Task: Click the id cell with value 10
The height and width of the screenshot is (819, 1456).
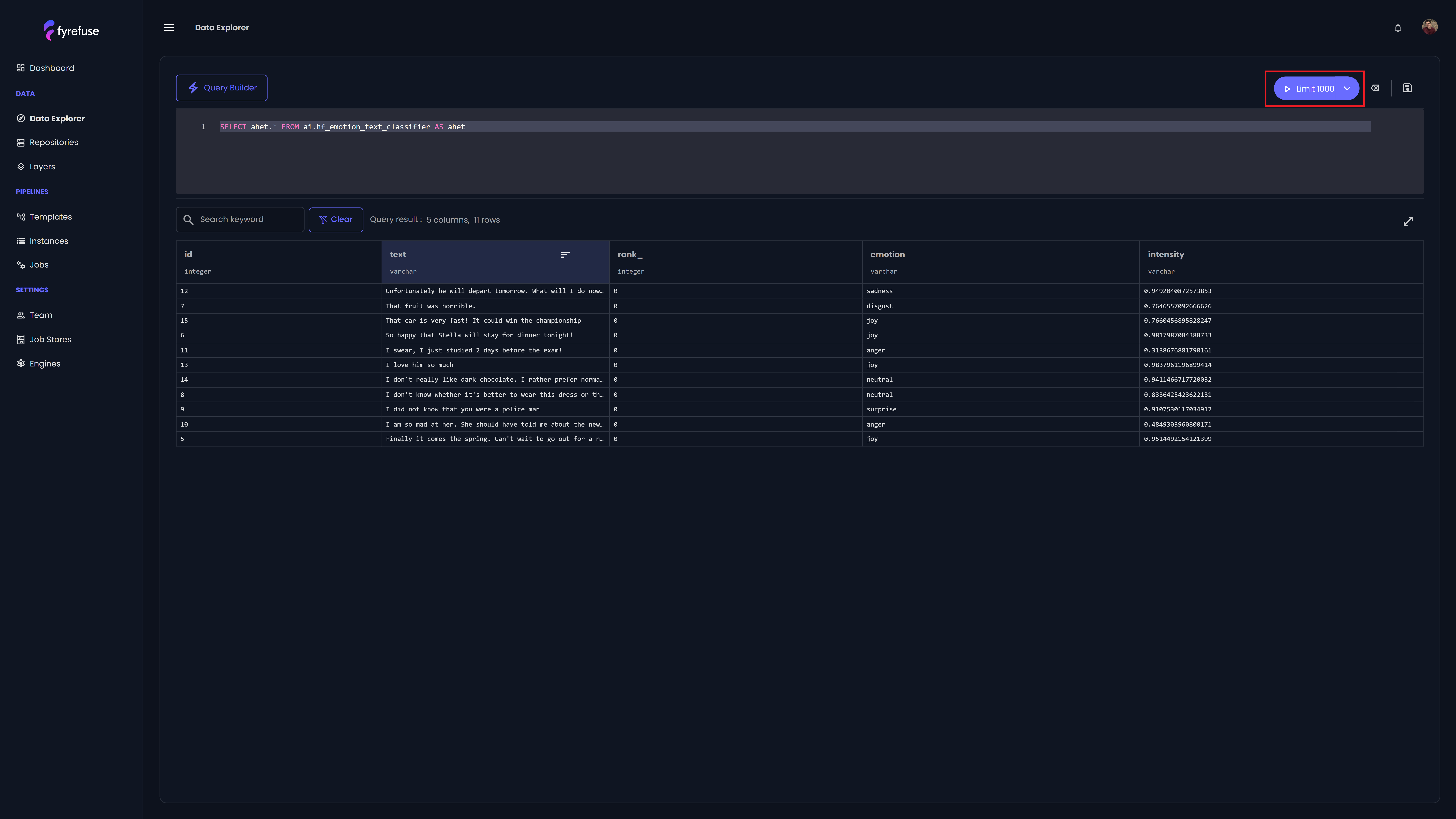Action: (279, 424)
